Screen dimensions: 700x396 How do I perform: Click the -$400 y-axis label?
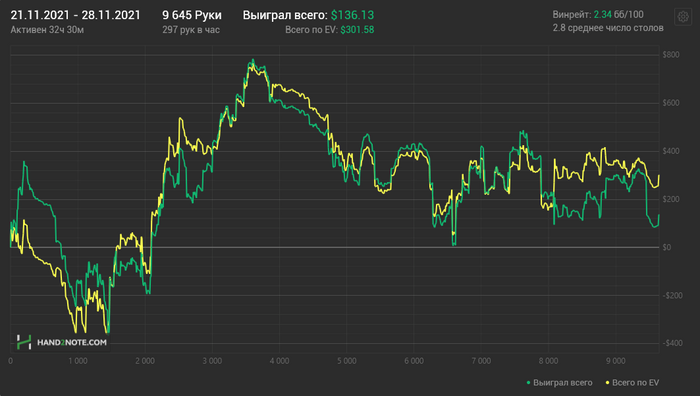(672, 343)
